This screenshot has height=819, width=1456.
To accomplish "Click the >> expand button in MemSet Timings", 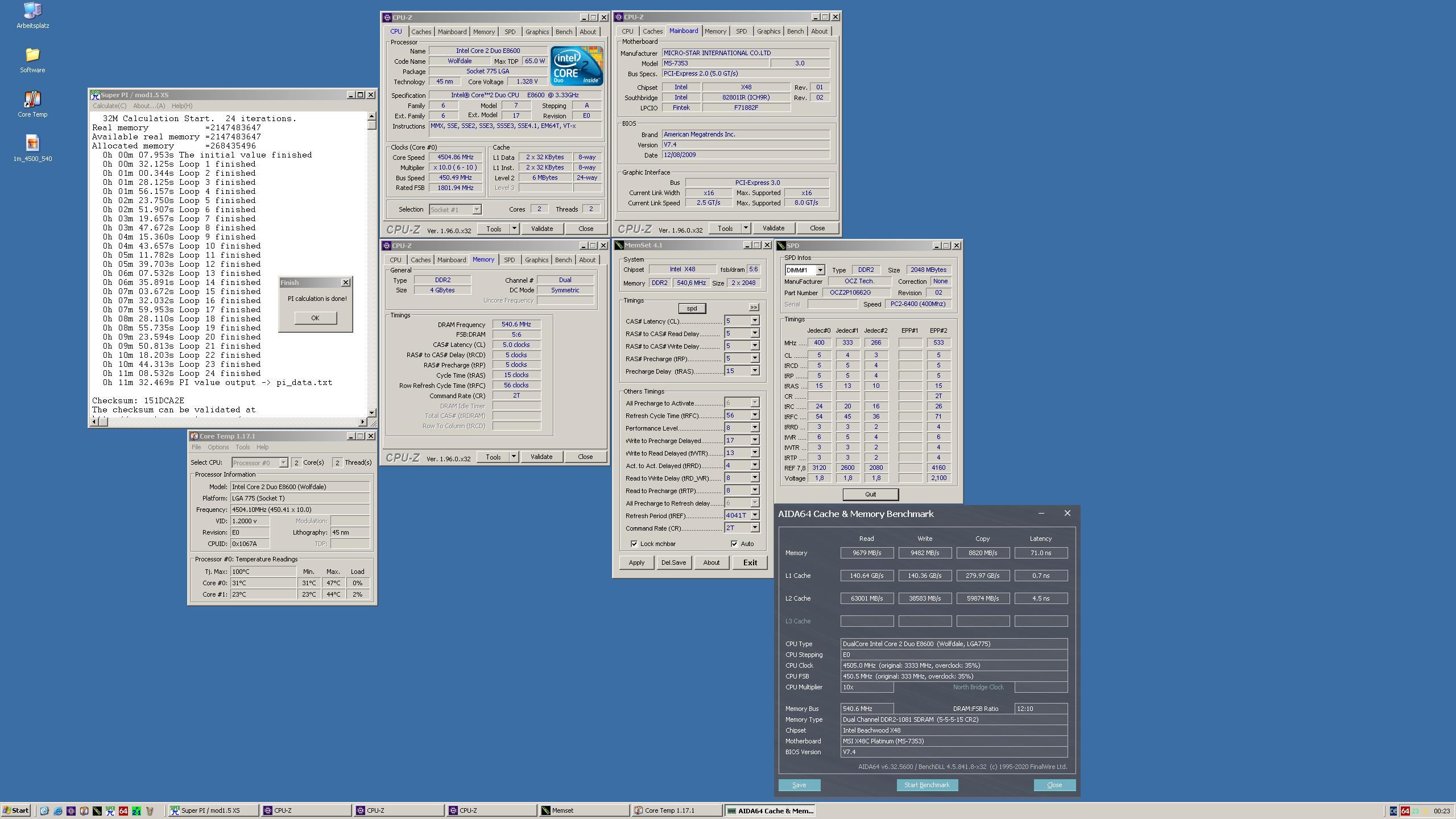I will pos(754,308).
